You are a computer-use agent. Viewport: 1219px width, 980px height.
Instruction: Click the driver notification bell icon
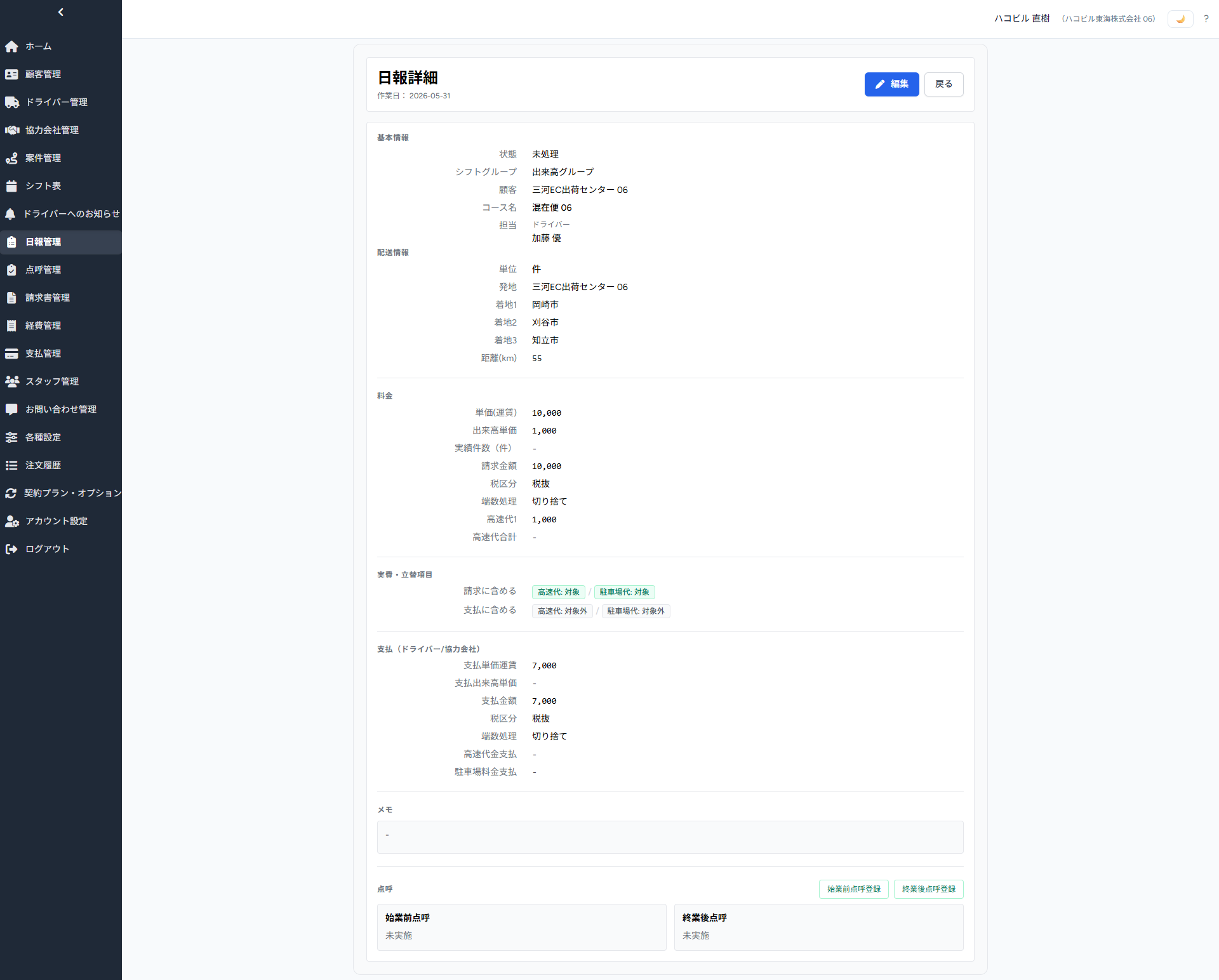point(10,214)
